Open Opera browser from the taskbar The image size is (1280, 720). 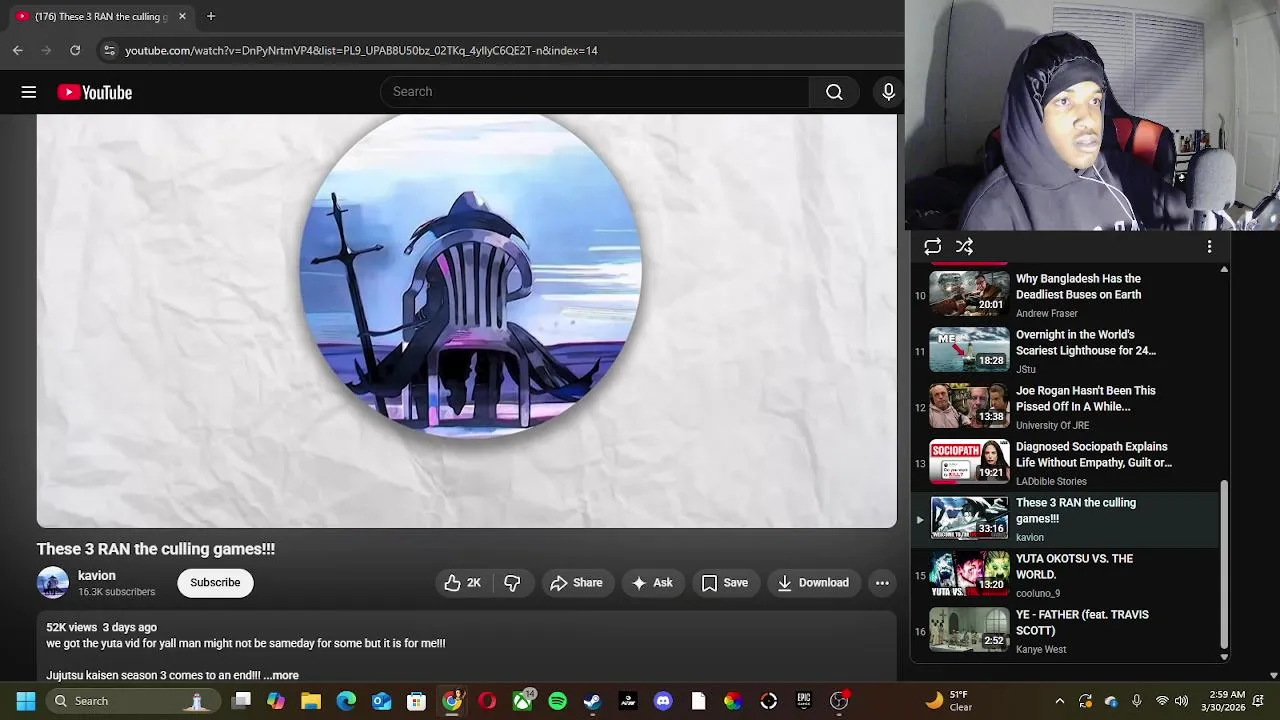coord(487,701)
